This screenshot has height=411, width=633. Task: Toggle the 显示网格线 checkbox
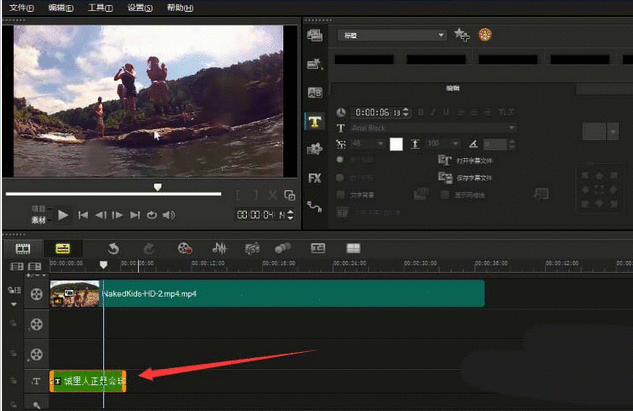pos(445,195)
